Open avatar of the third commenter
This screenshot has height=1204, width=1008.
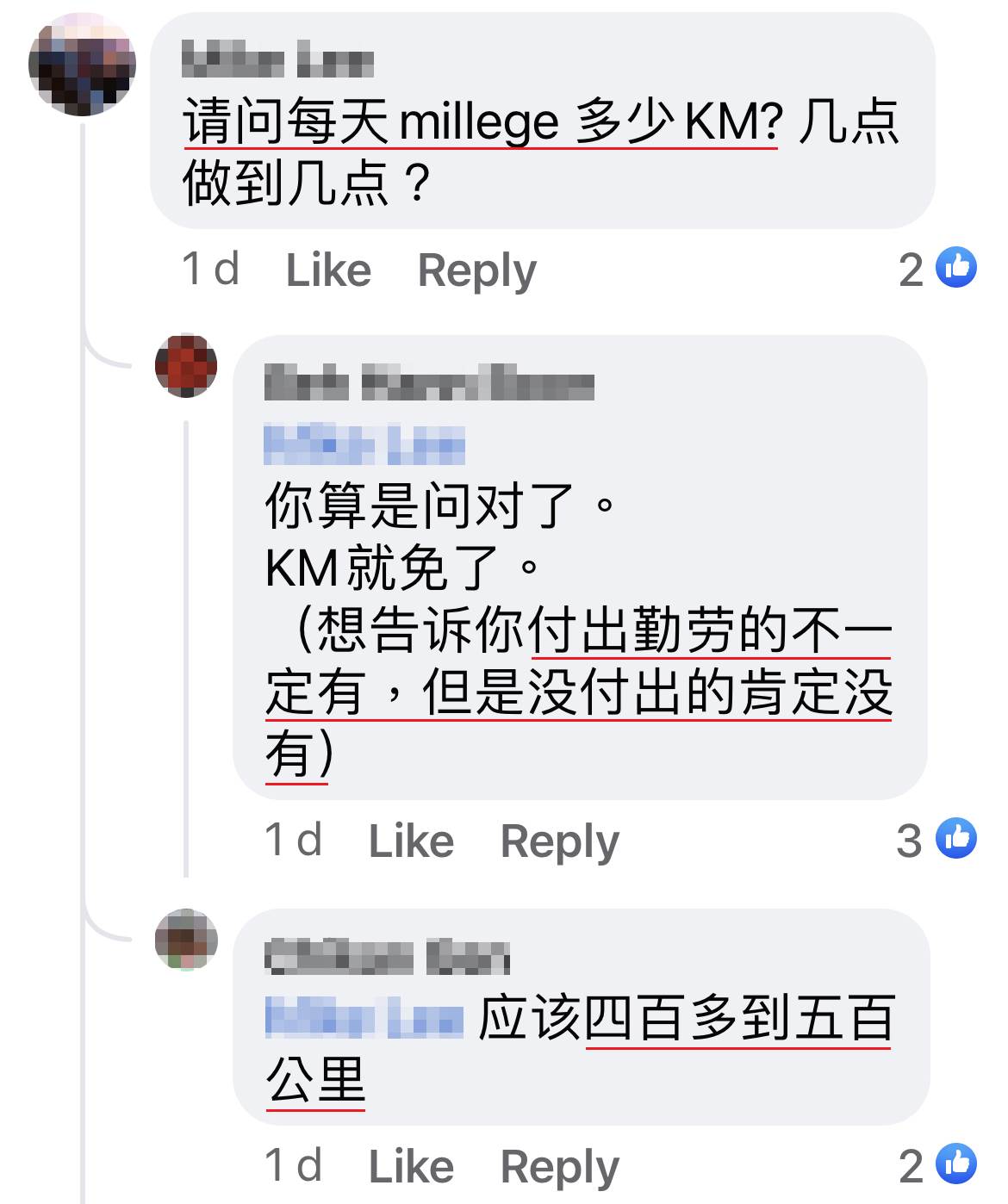[x=186, y=940]
